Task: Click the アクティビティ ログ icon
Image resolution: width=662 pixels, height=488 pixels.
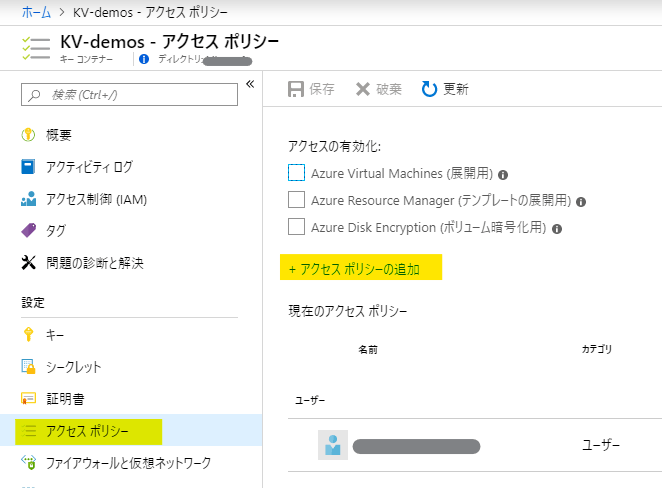Action: coord(29,167)
